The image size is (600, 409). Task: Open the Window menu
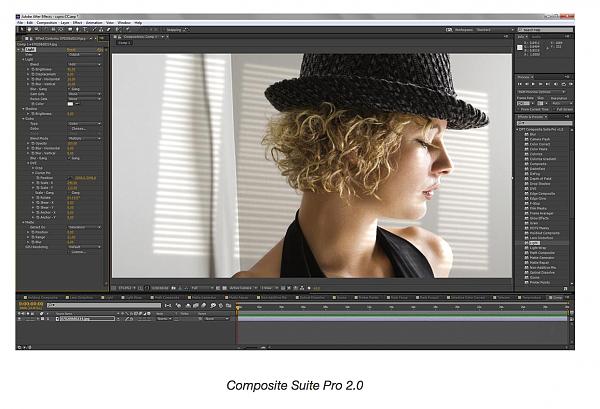click(124, 23)
